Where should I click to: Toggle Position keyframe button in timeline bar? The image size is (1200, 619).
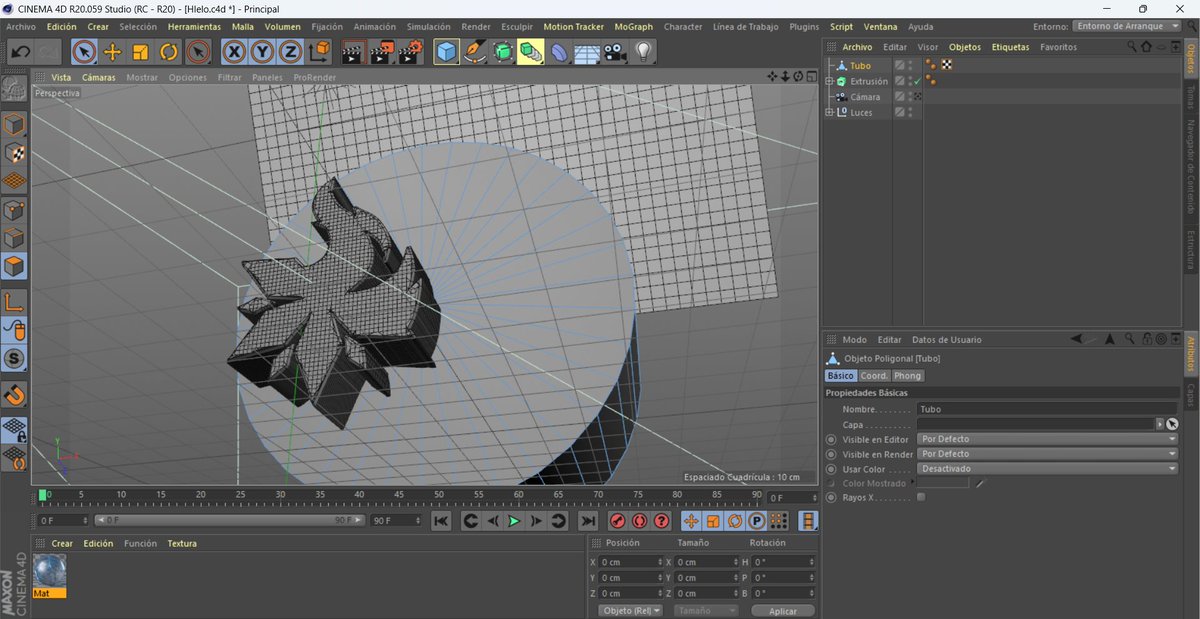pos(691,521)
